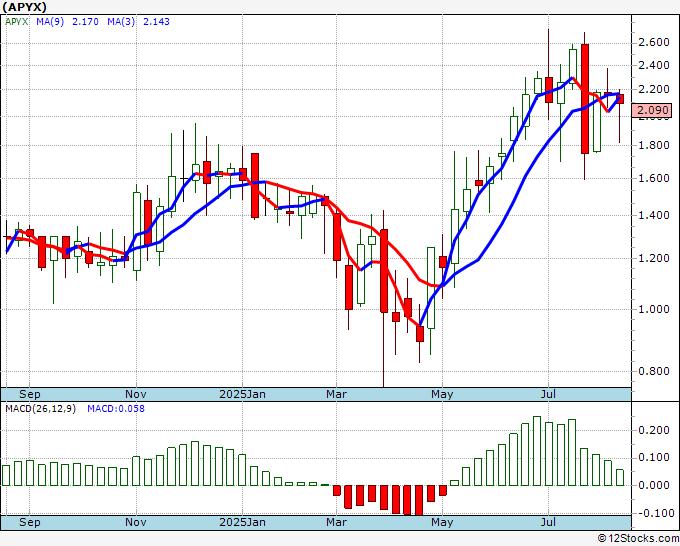This screenshot has width=680, height=546.
Task: Click Mar on the price chart time axis
Action: pyautogui.click(x=337, y=394)
